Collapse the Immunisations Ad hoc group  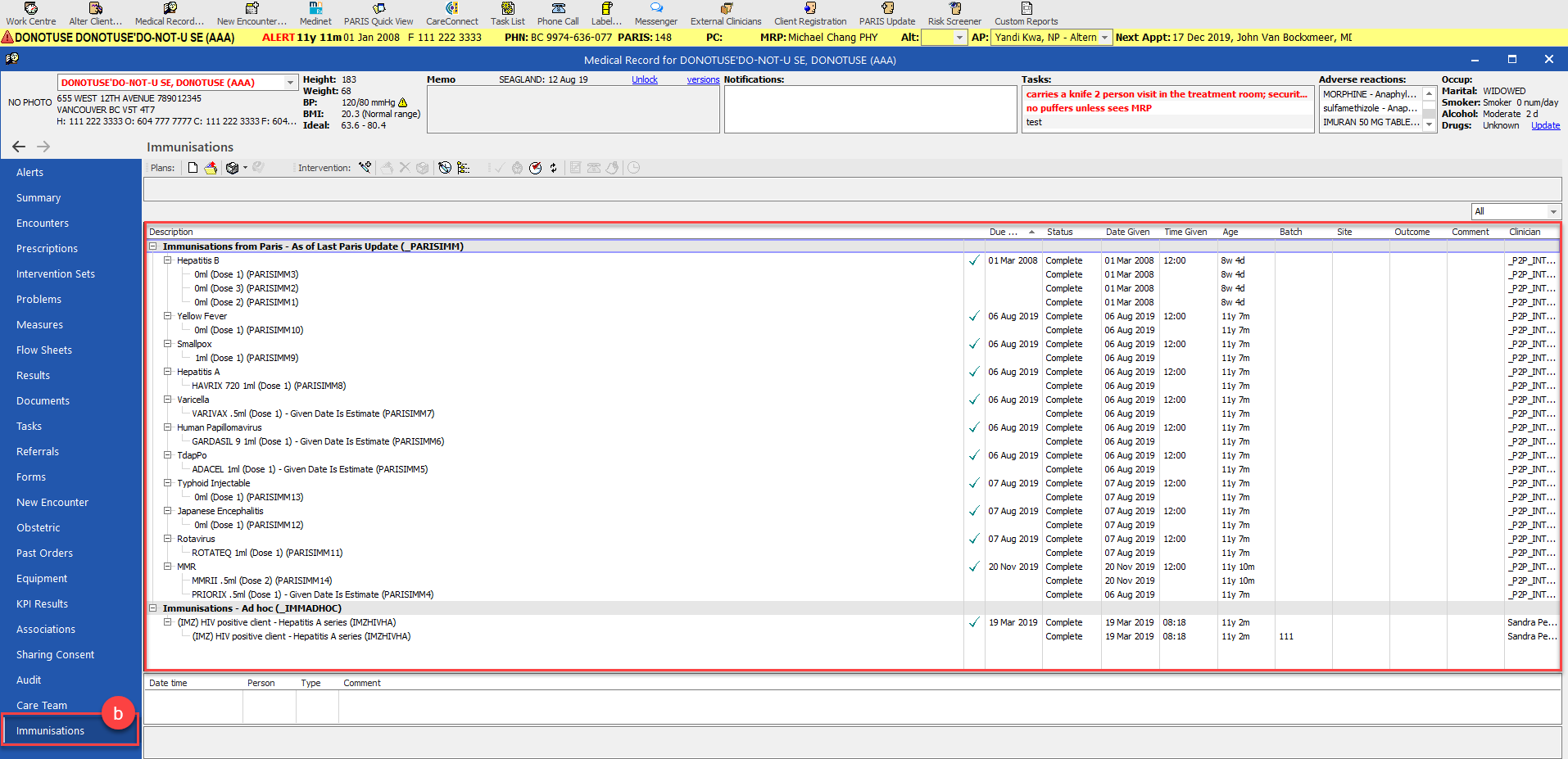[152, 608]
